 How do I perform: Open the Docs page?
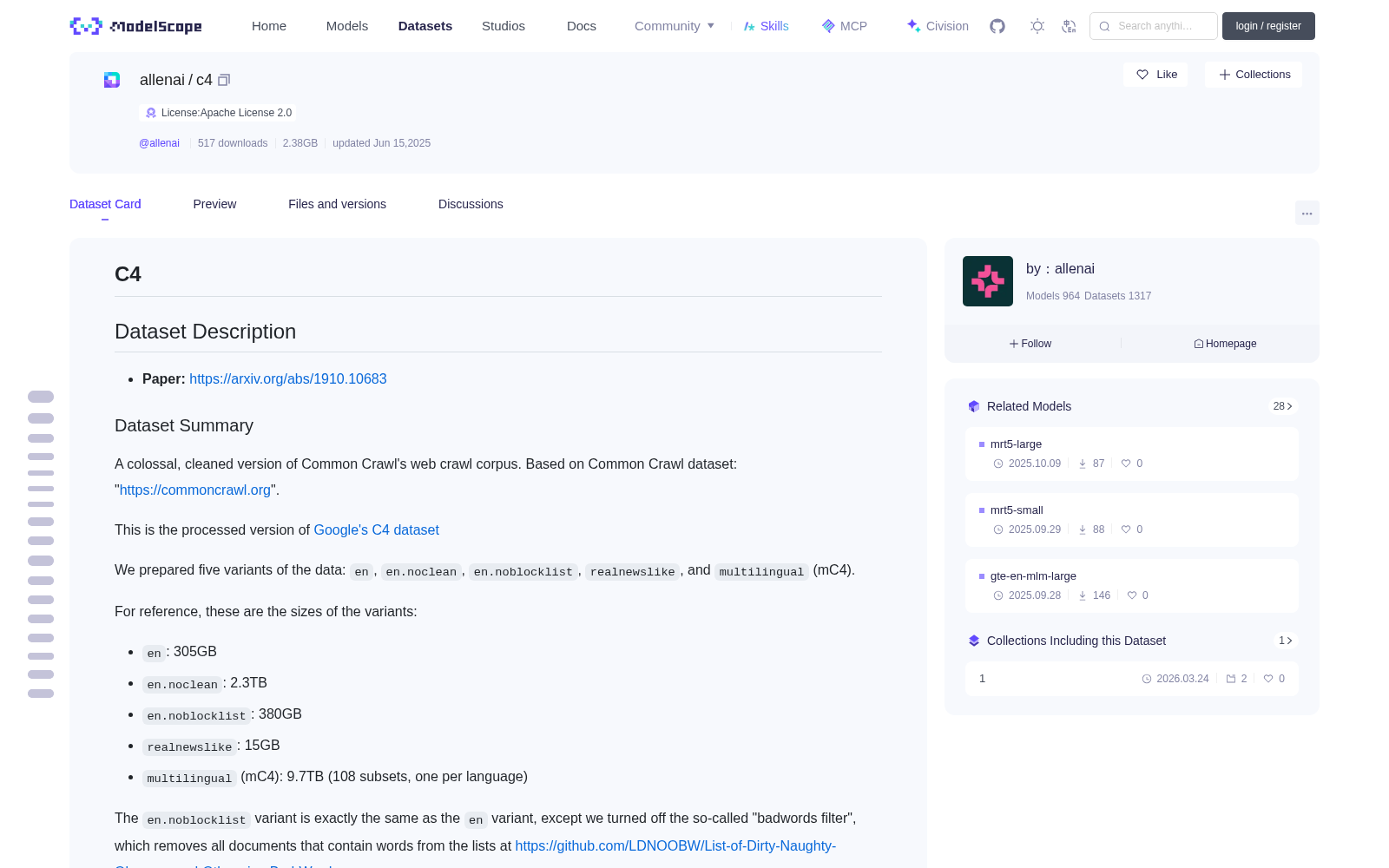(x=582, y=26)
